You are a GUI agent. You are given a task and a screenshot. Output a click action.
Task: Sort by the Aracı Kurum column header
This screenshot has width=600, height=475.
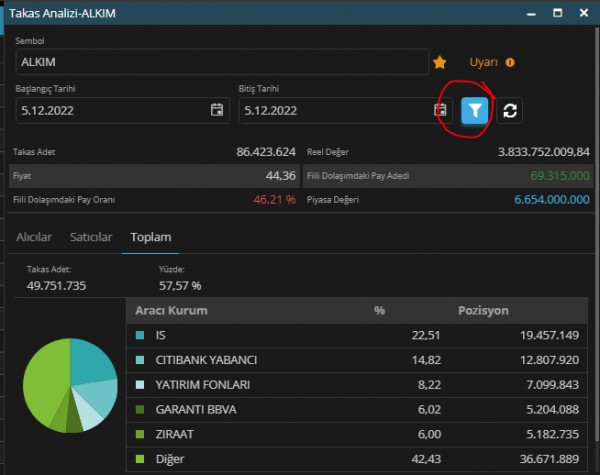171,310
